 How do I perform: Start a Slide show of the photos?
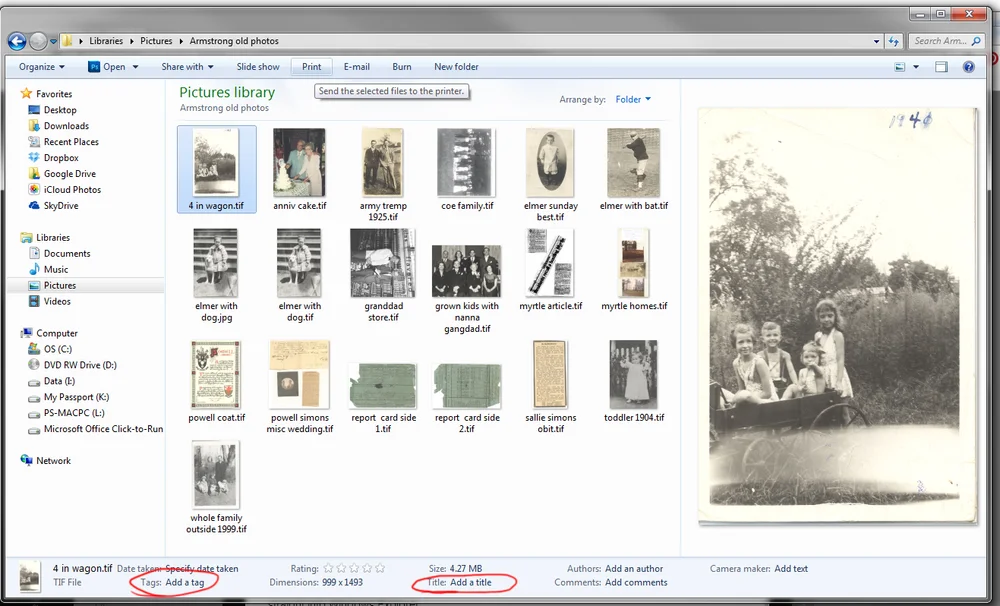(x=257, y=66)
